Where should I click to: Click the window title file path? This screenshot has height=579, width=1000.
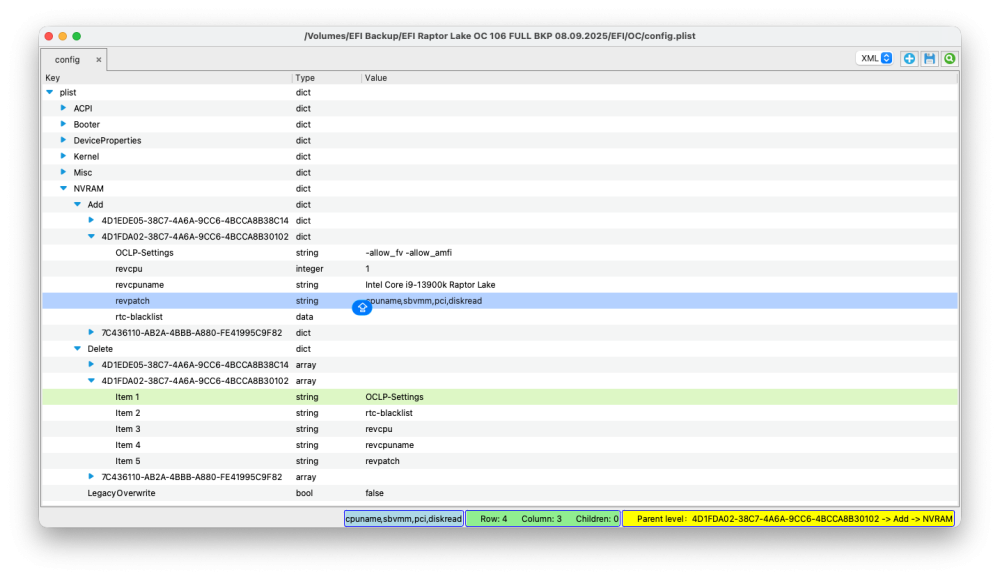point(499,36)
